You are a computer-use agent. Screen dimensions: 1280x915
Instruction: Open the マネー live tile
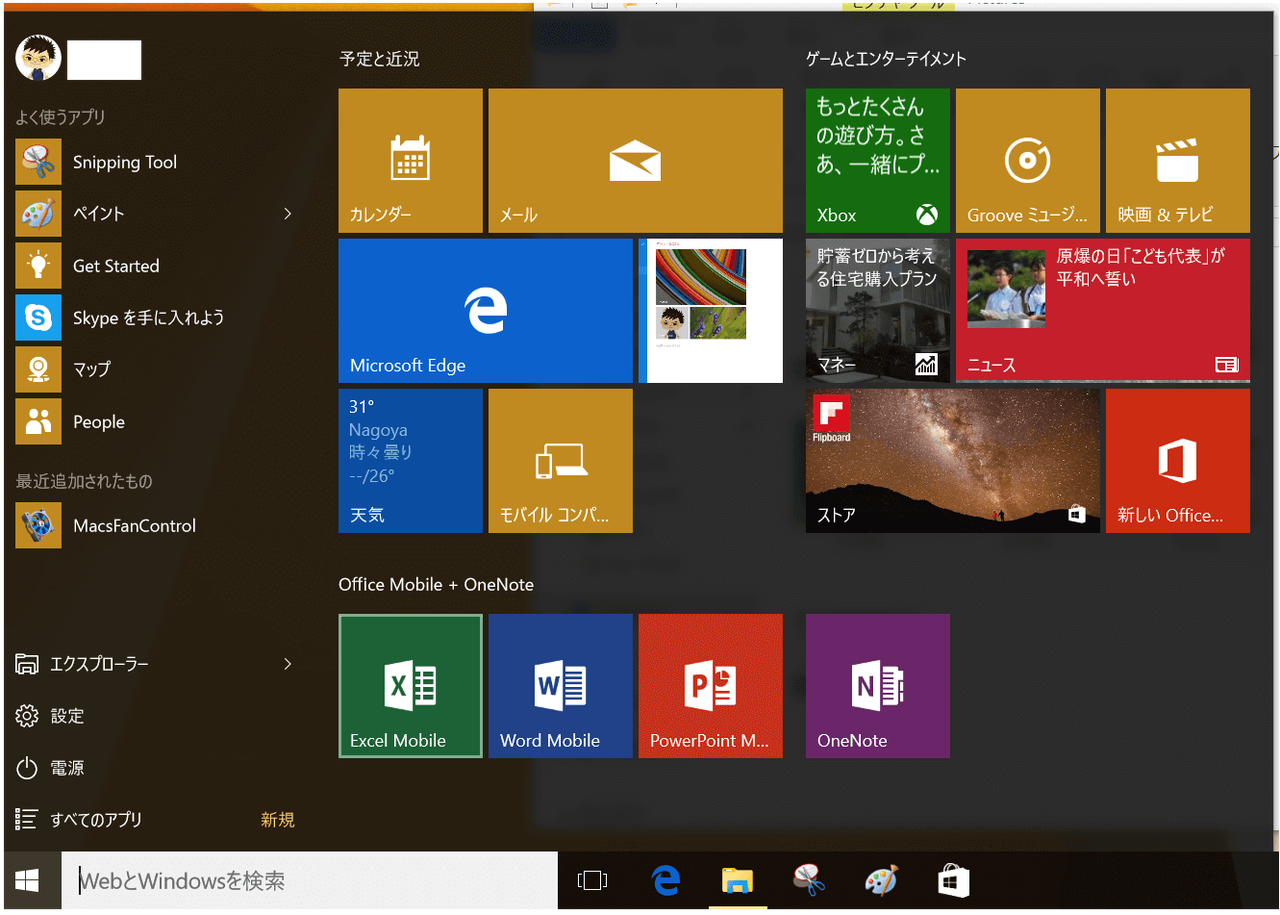click(878, 311)
